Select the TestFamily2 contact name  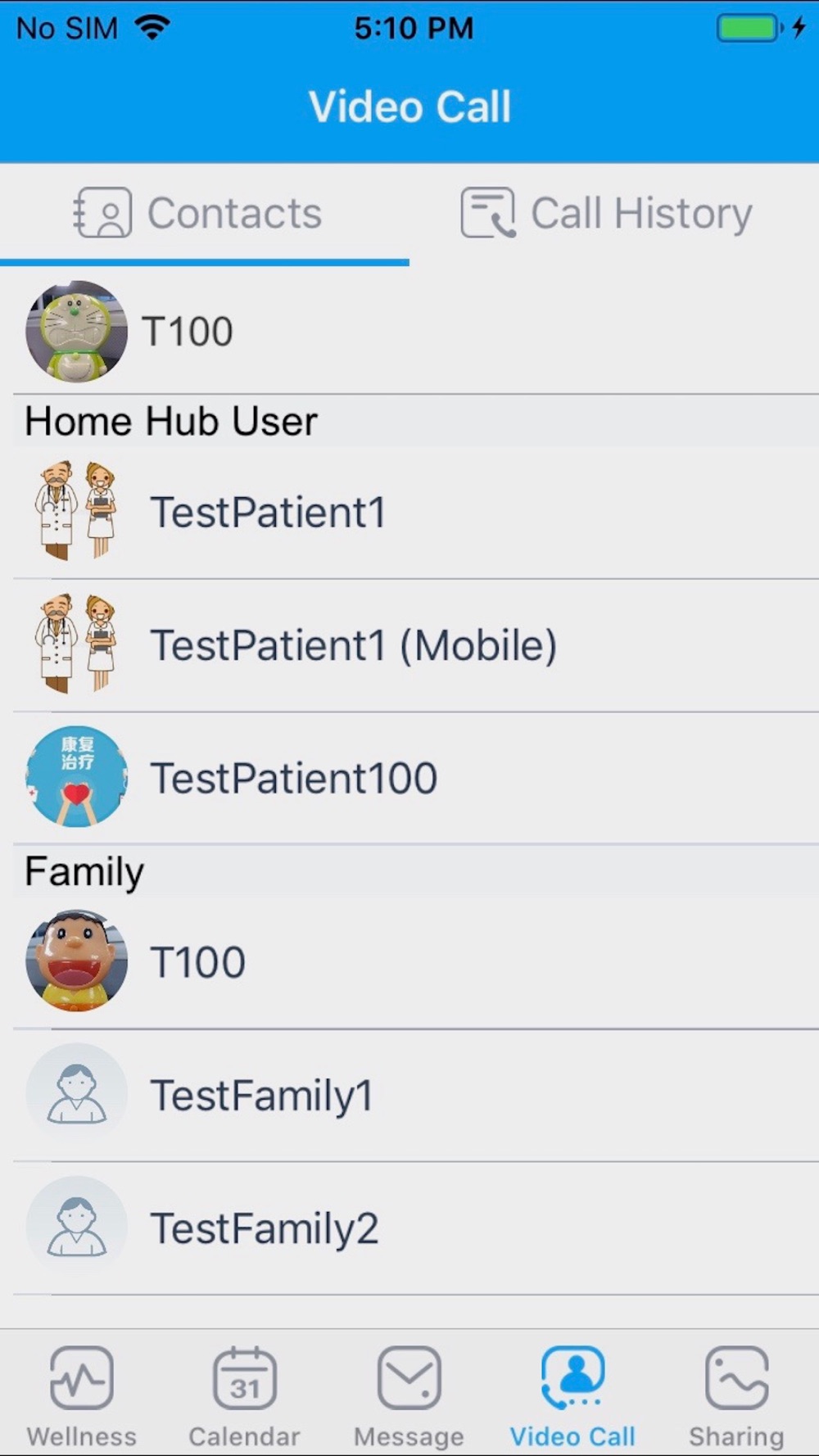[264, 1228]
